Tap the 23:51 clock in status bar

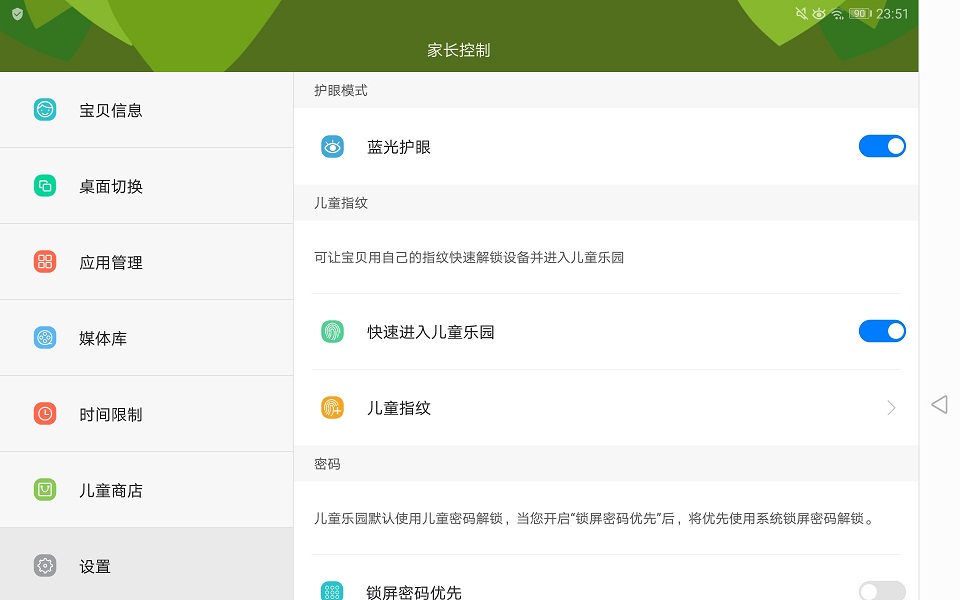tap(892, 13)
